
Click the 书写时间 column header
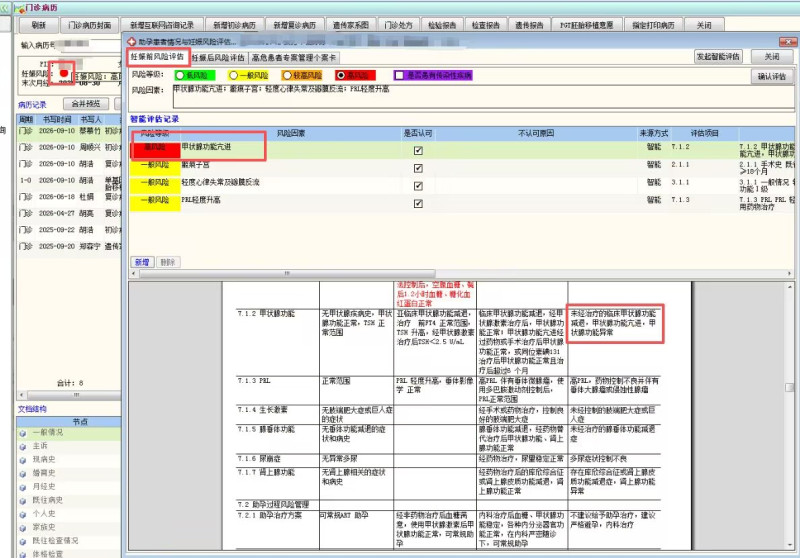coord(57,119)
